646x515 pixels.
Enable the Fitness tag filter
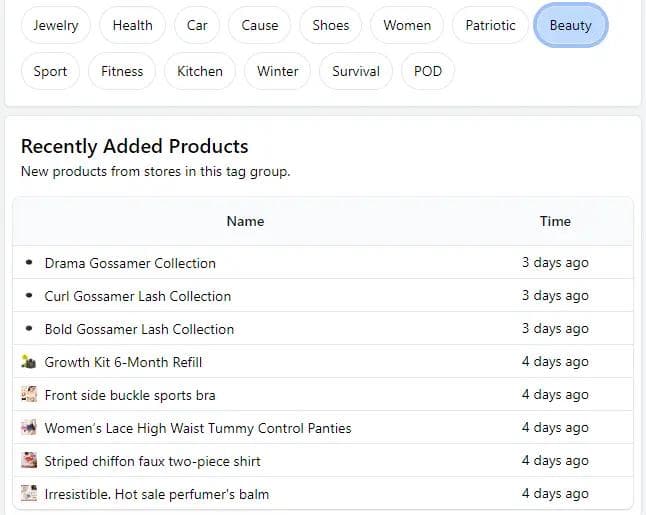[x=122, y=71]
